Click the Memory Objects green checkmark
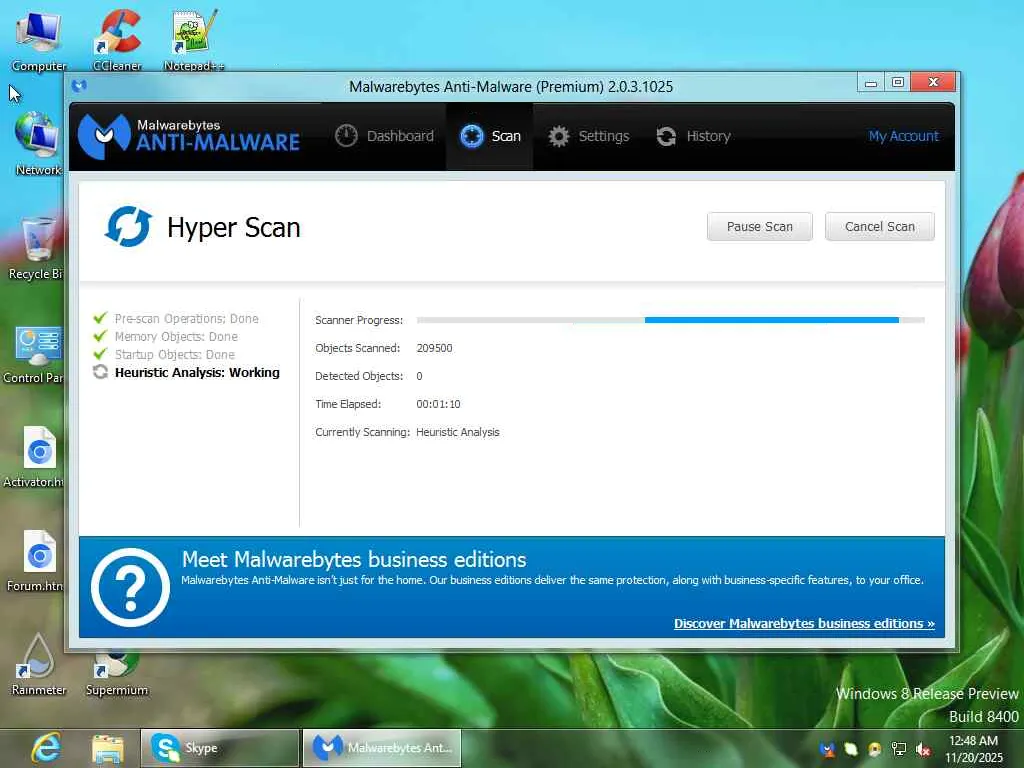Viewport: 1024px width, 768px height. pyautogui.click(x=100, y=336)
